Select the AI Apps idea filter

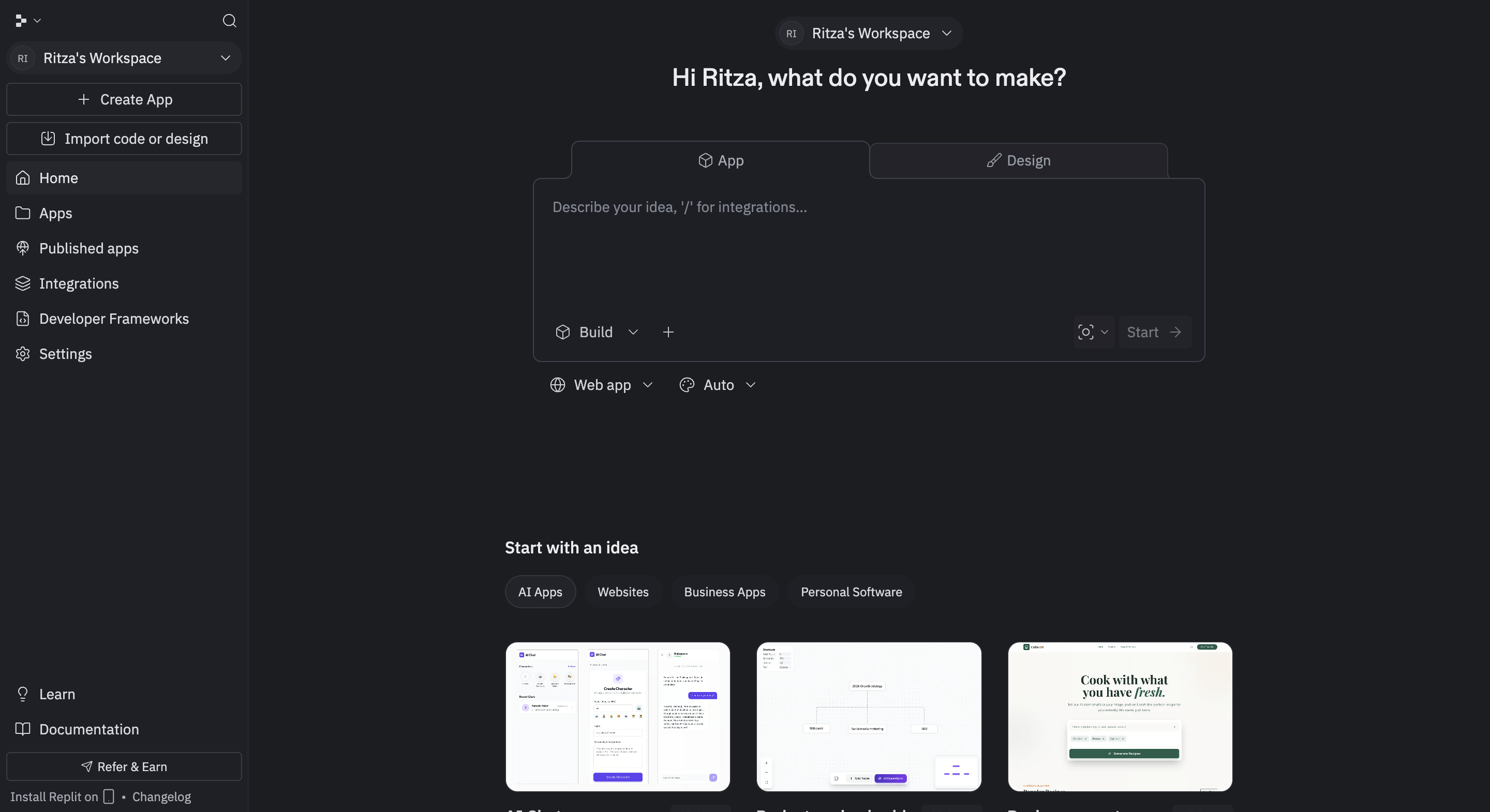tap(540, 592)
